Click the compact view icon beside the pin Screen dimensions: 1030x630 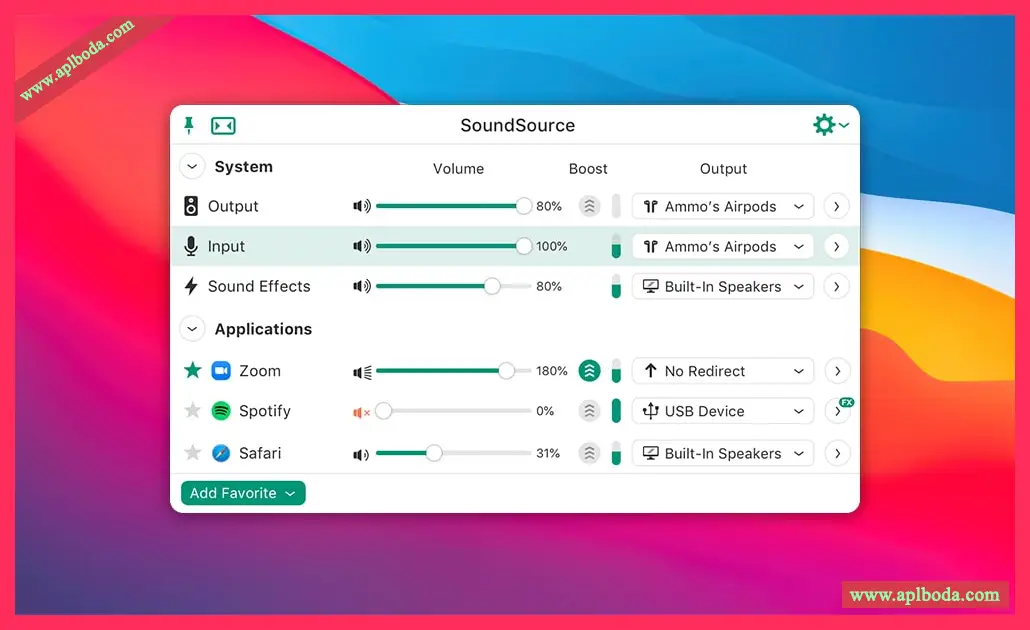coord(223,125)
